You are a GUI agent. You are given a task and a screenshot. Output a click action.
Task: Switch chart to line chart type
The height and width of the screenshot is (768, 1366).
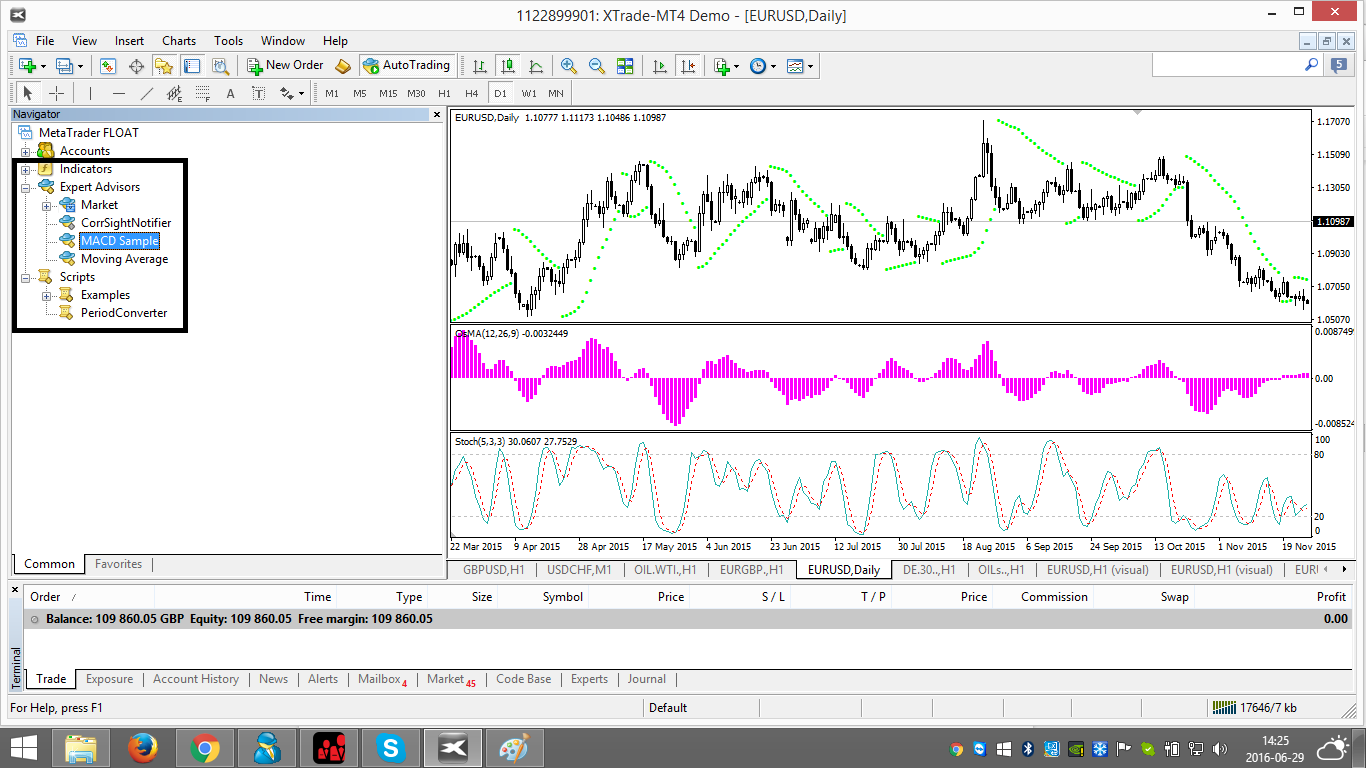536,66
